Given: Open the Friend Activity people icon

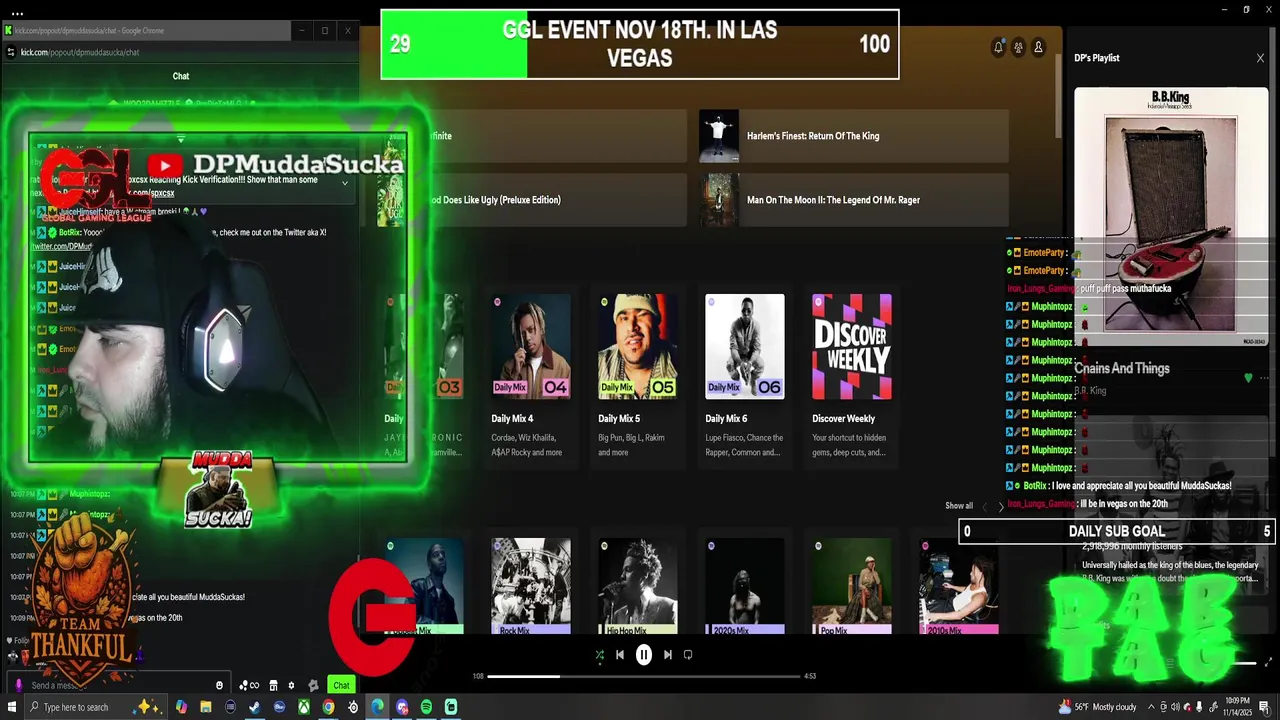Looking at the screenshot, I should (1018, 47).
